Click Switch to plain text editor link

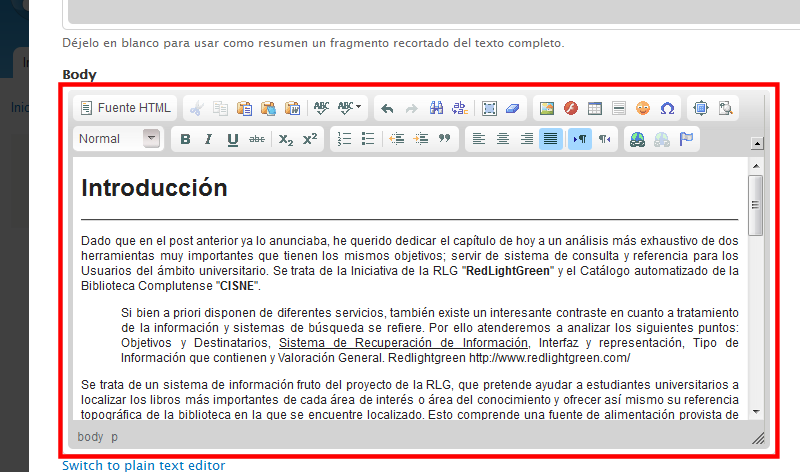143,465
